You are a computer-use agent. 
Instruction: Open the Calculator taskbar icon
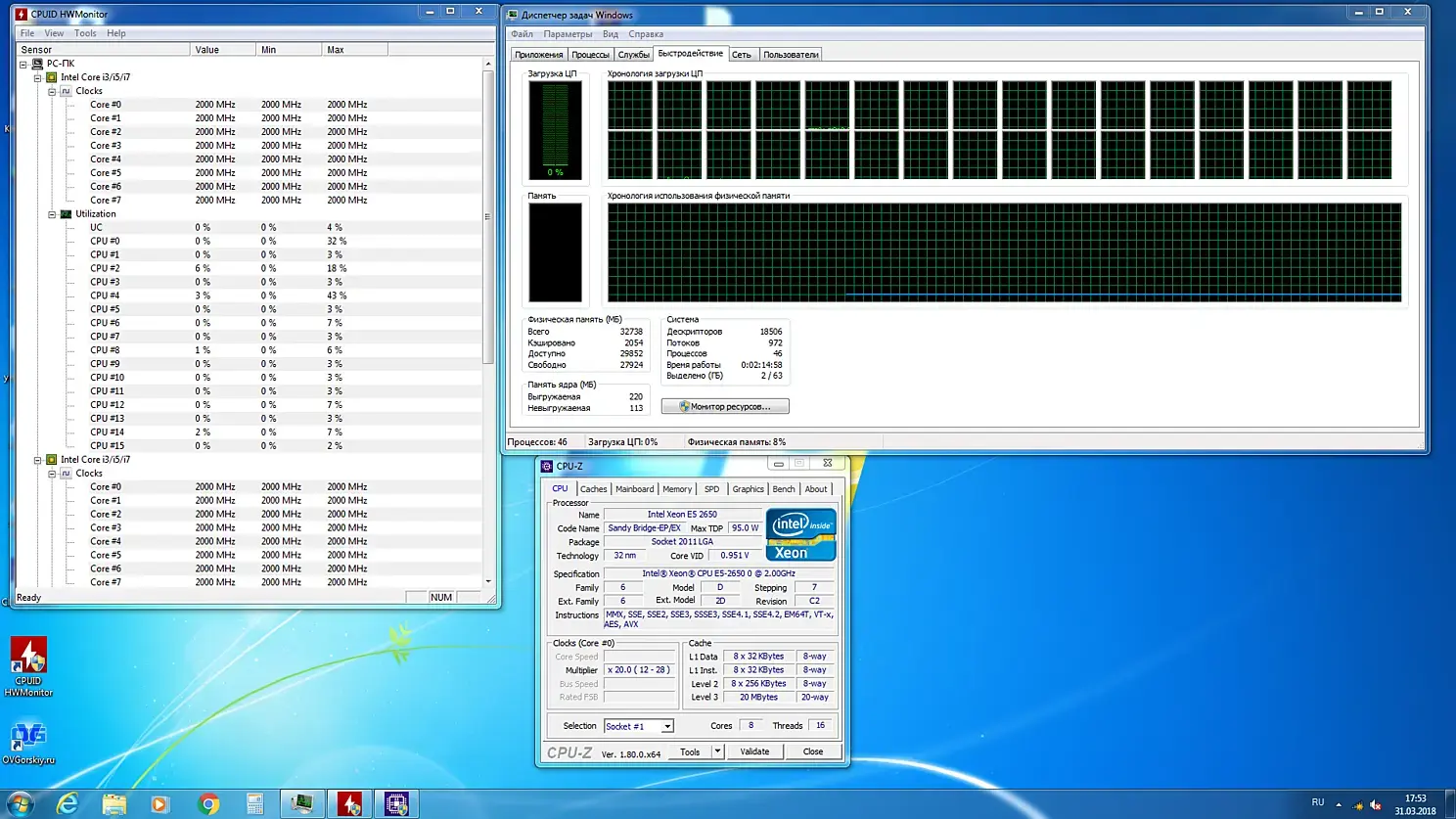pyautogui.click(x=254, y=803)
